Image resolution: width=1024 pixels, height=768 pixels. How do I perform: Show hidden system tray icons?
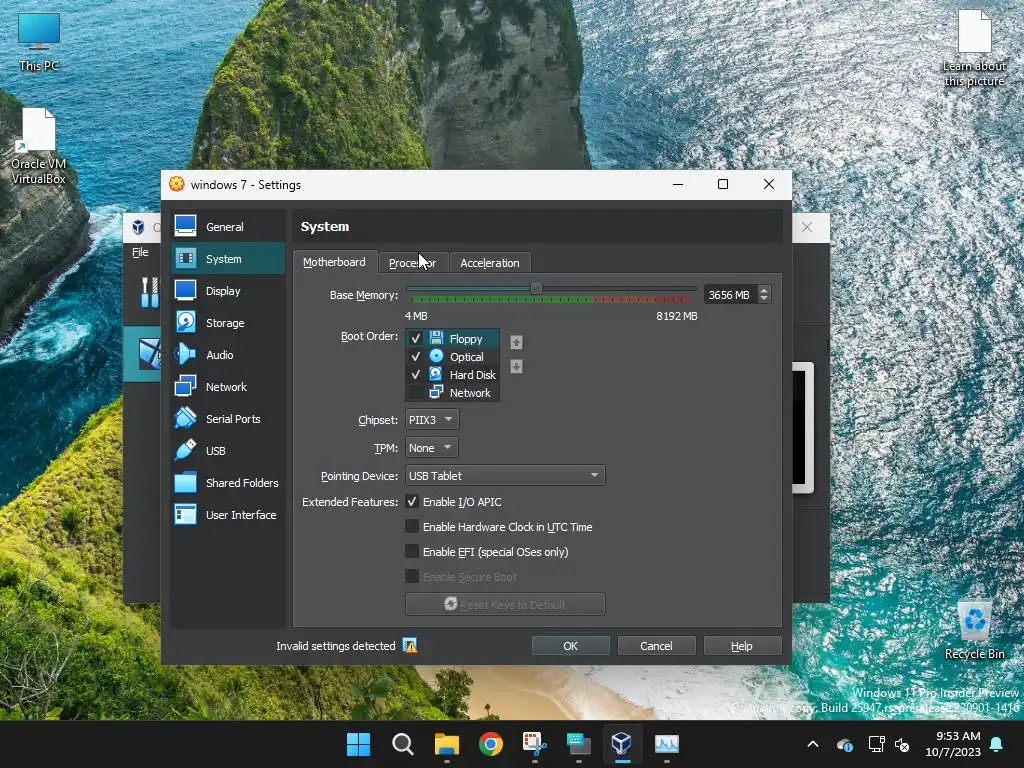coord(812,744)
